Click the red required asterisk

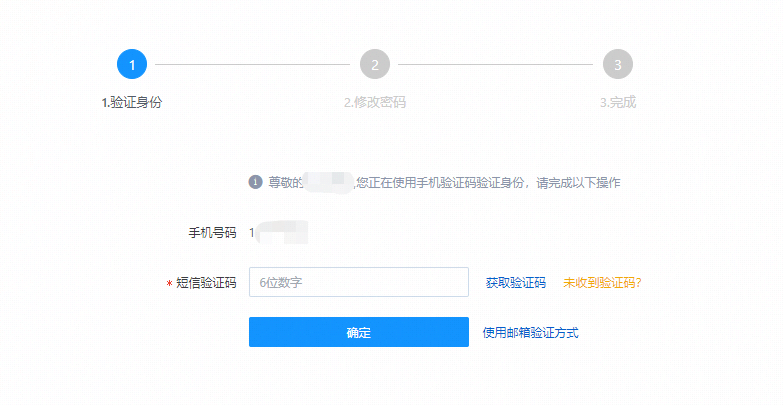point(170,284)
